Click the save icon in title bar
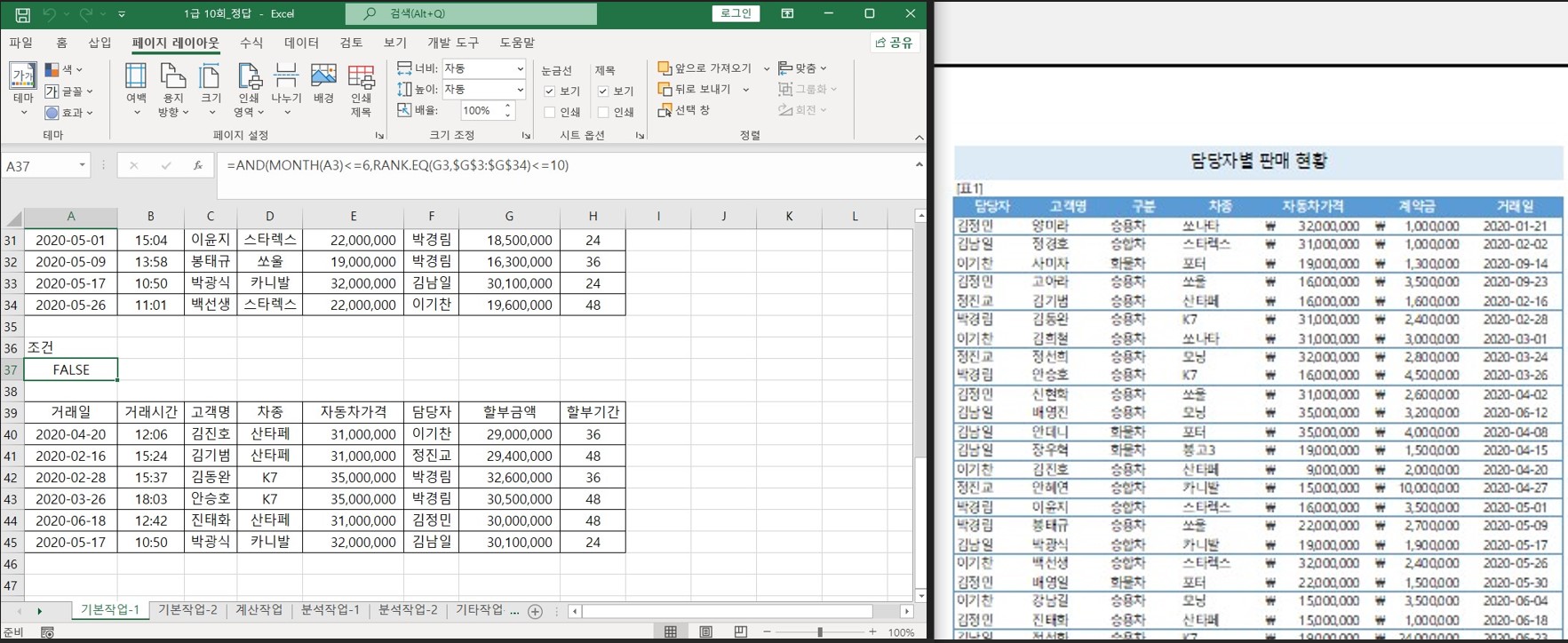Image resolution: width=1568 pixels, height=643 pixels. 22,14
